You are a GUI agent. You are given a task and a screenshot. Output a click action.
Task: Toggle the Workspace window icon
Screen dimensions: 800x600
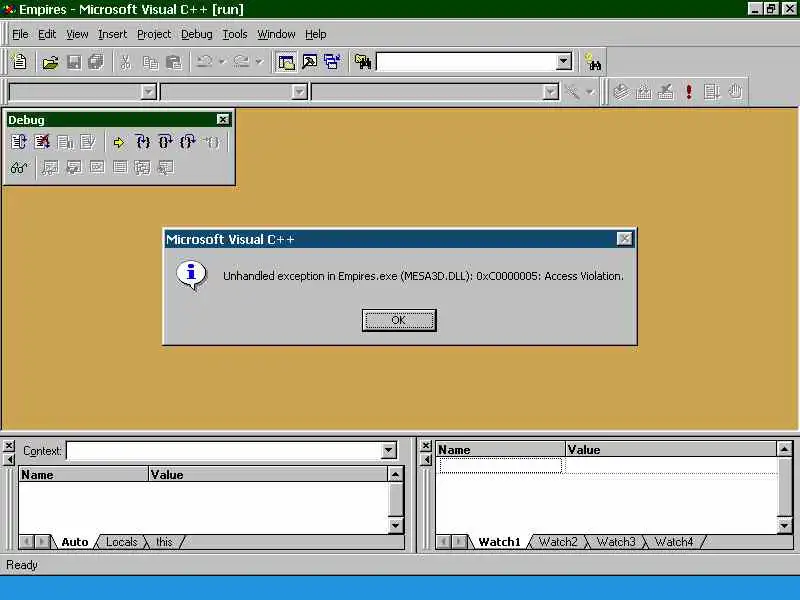click(x=286, y=62)
